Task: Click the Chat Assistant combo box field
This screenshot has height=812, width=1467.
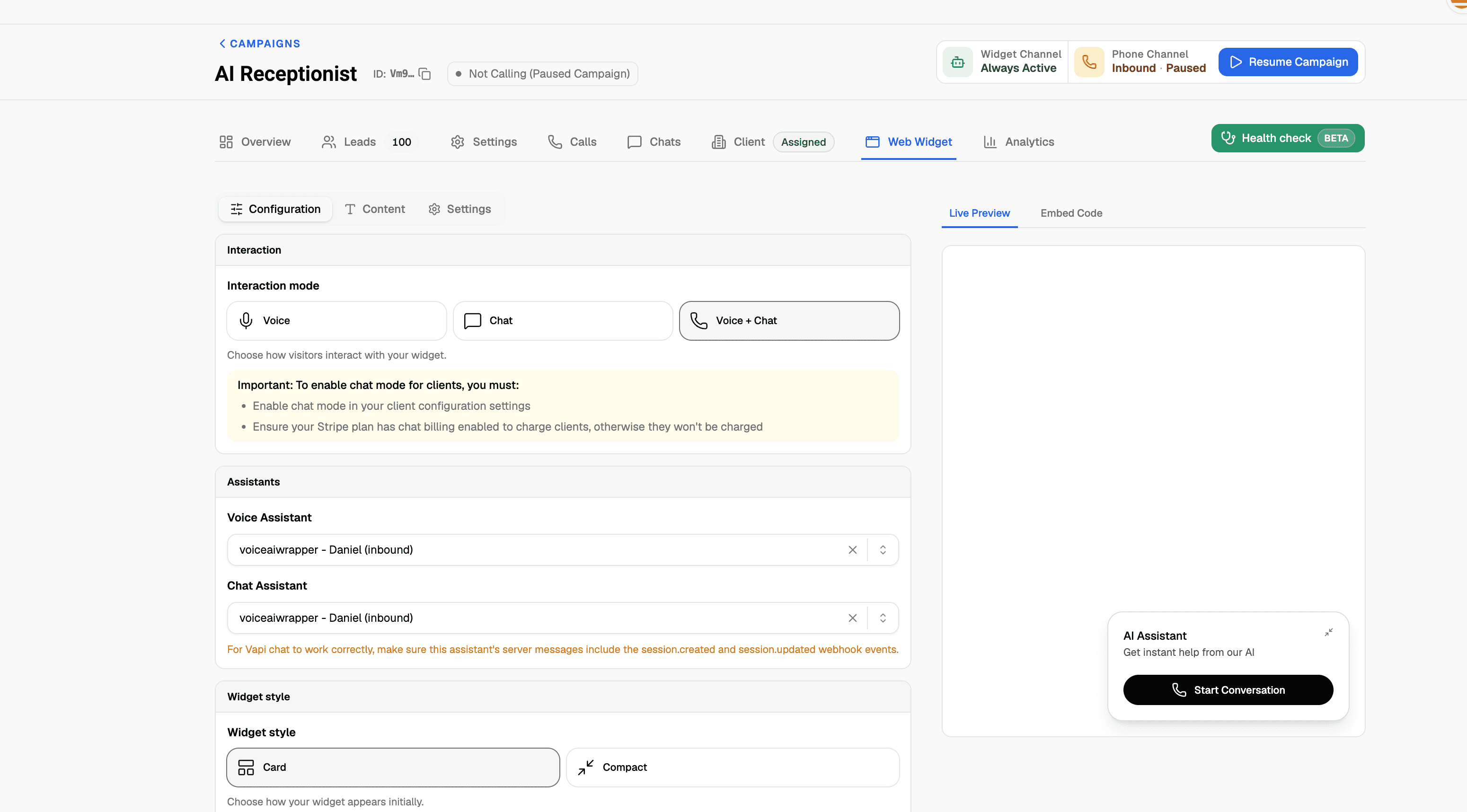Action: pos(563,618)
